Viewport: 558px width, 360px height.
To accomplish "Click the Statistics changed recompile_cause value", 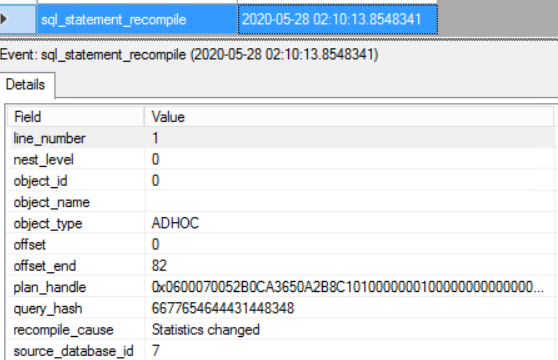I will click(x=206, y=329).
